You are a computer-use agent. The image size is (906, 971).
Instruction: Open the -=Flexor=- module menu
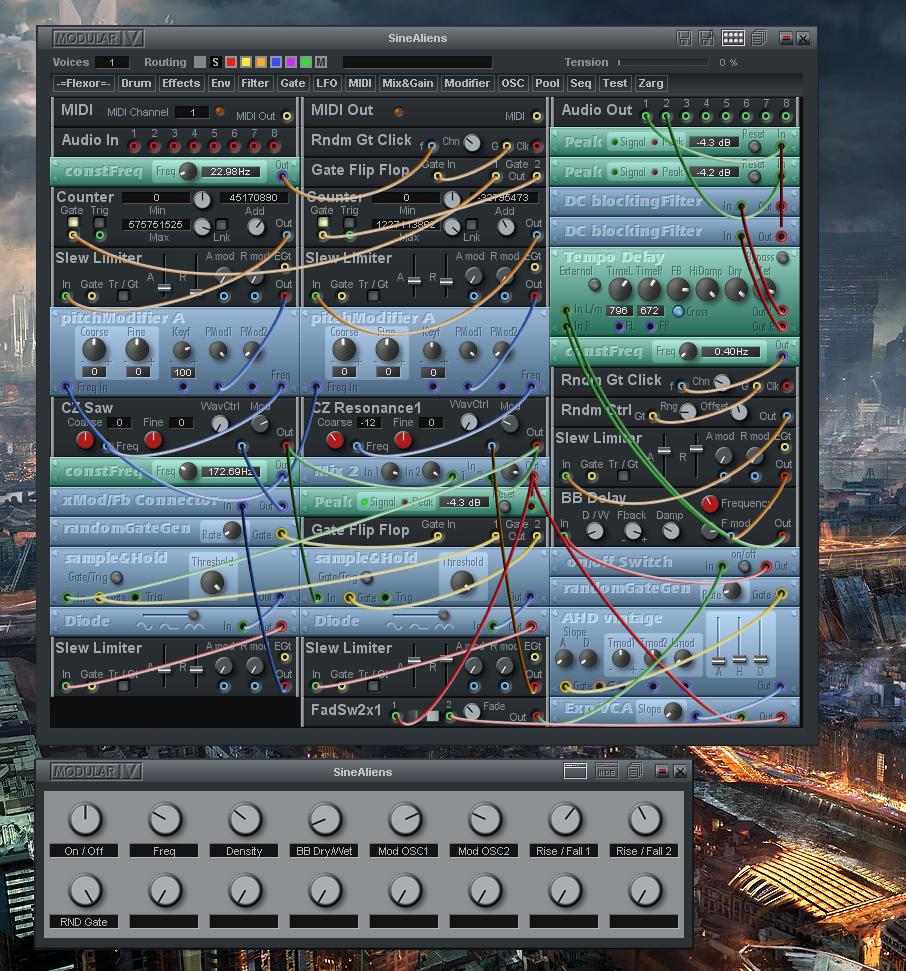tap(83, 83)
